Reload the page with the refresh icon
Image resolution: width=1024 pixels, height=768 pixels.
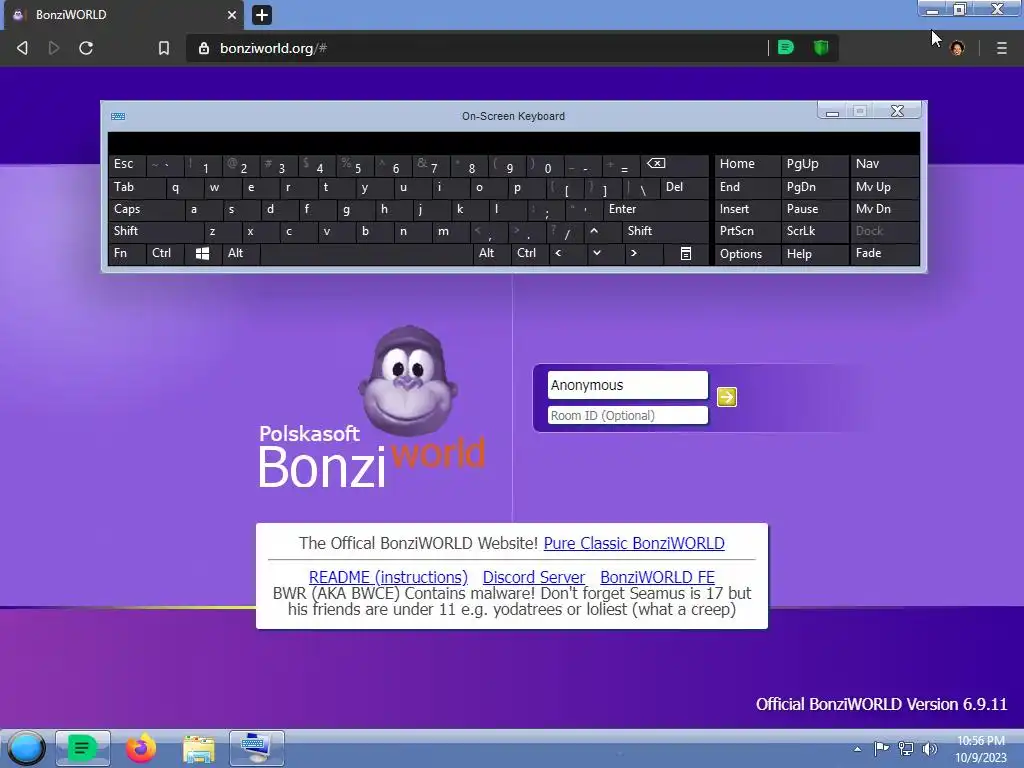tap(86, 48)
